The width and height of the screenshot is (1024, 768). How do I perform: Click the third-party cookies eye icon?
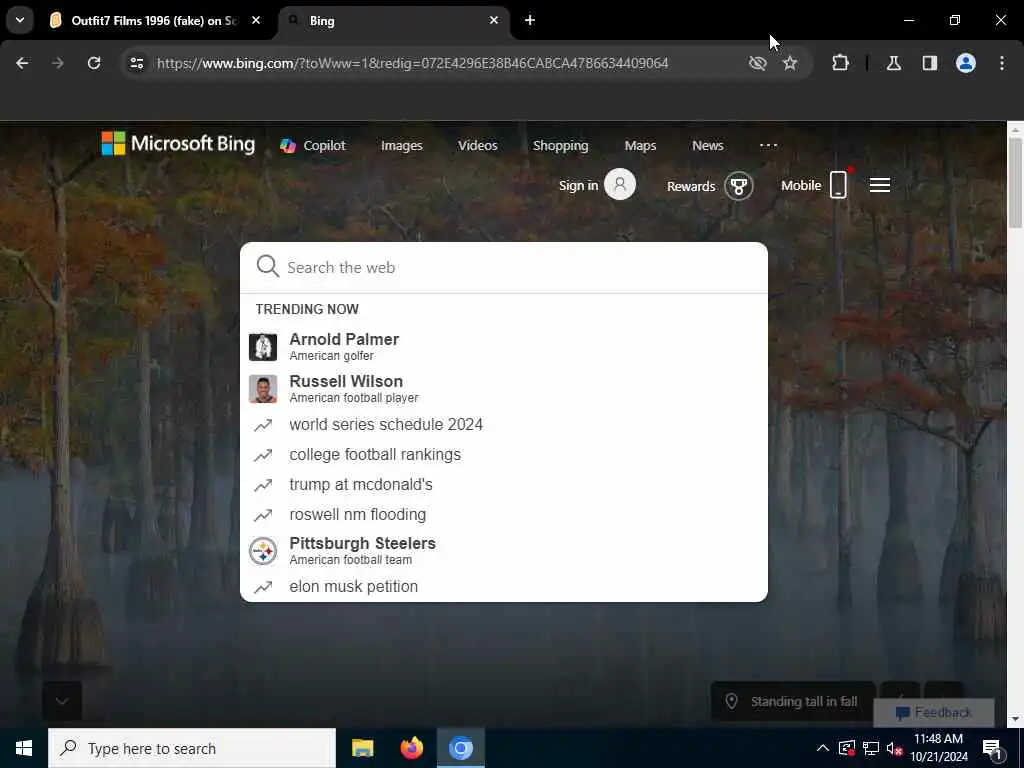click(x=758, y=63)
